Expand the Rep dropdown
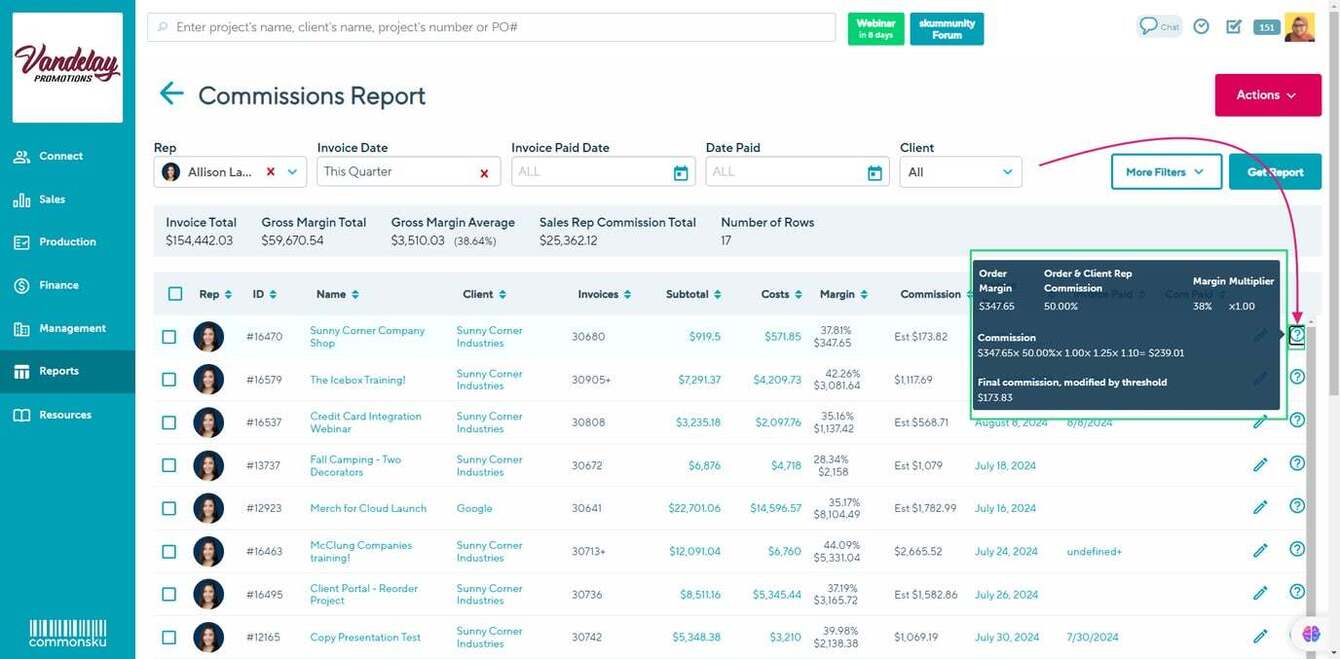The height and width of the screenshot is (659, 1340). (x=292, y=172)
